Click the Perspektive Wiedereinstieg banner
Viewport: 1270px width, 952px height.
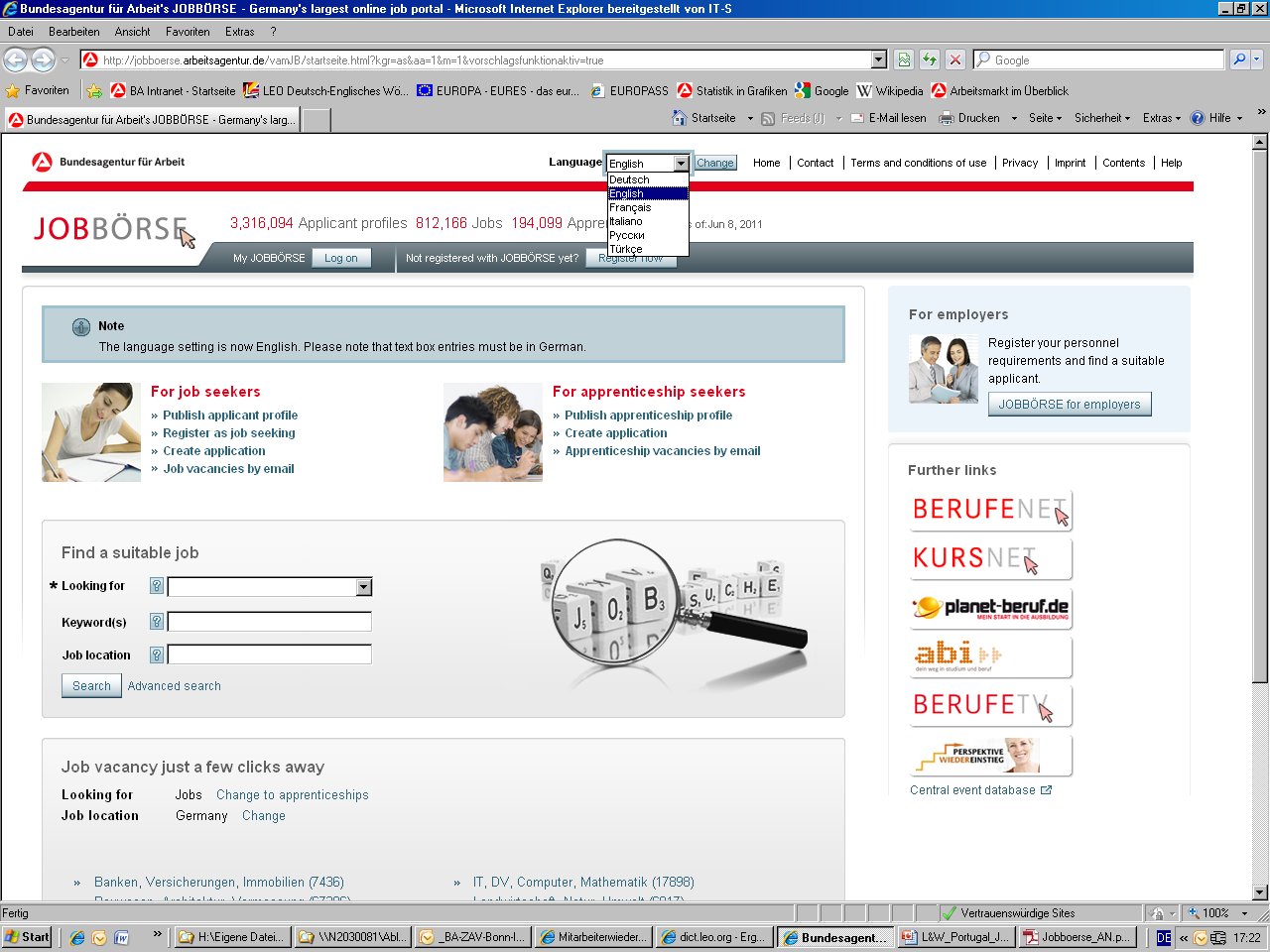click(990, 755)
